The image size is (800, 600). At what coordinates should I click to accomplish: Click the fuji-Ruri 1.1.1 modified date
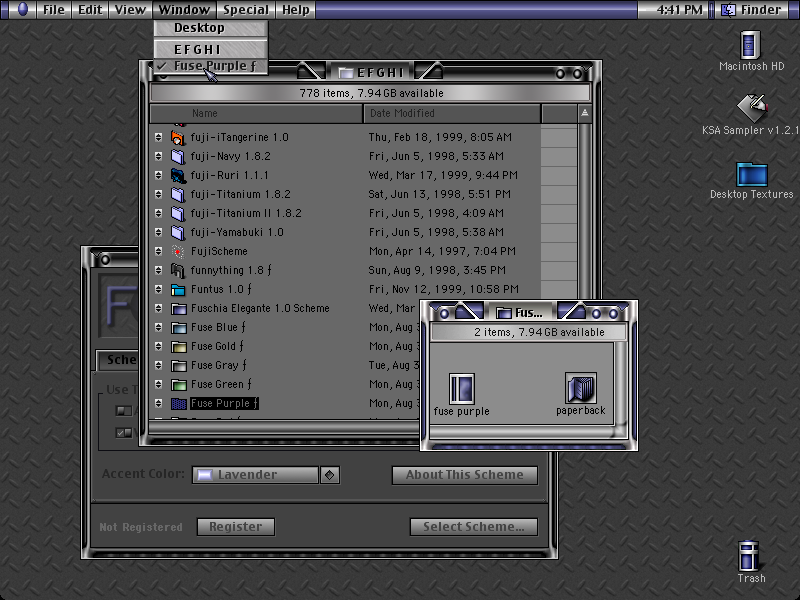click(443, 175)
